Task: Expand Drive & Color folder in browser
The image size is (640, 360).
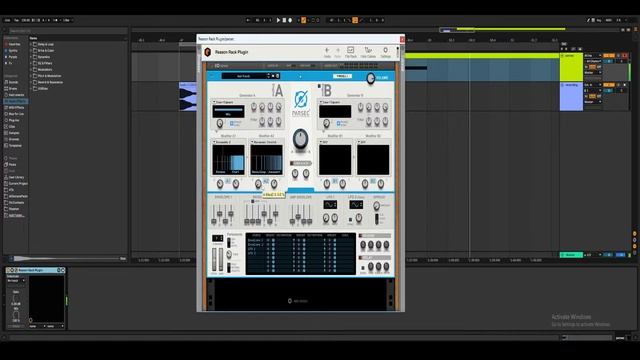Action: click(31, 51)
